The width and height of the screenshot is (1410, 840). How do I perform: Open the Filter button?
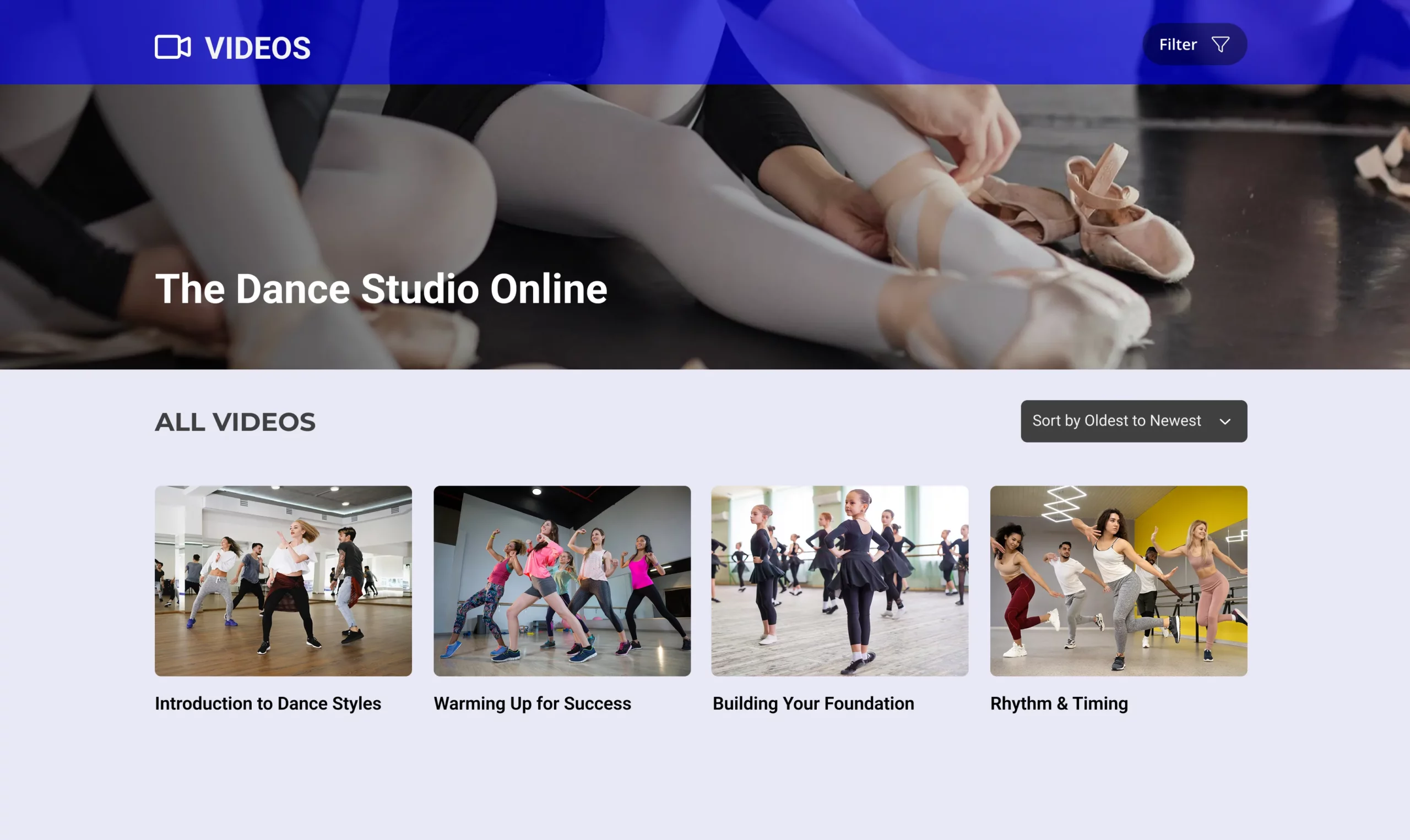[1194, 44]
